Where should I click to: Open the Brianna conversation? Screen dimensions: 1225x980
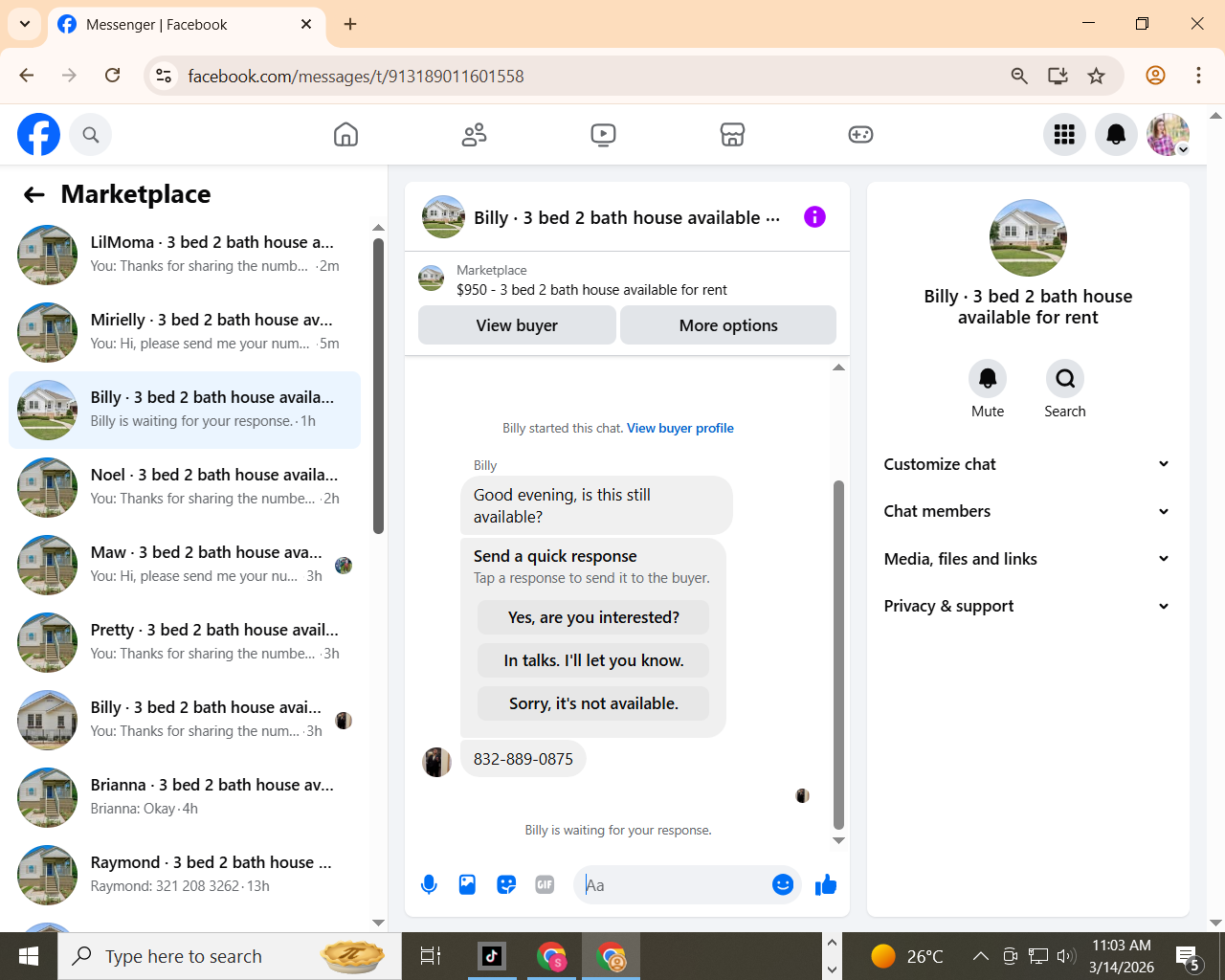(x=185, y=797)
